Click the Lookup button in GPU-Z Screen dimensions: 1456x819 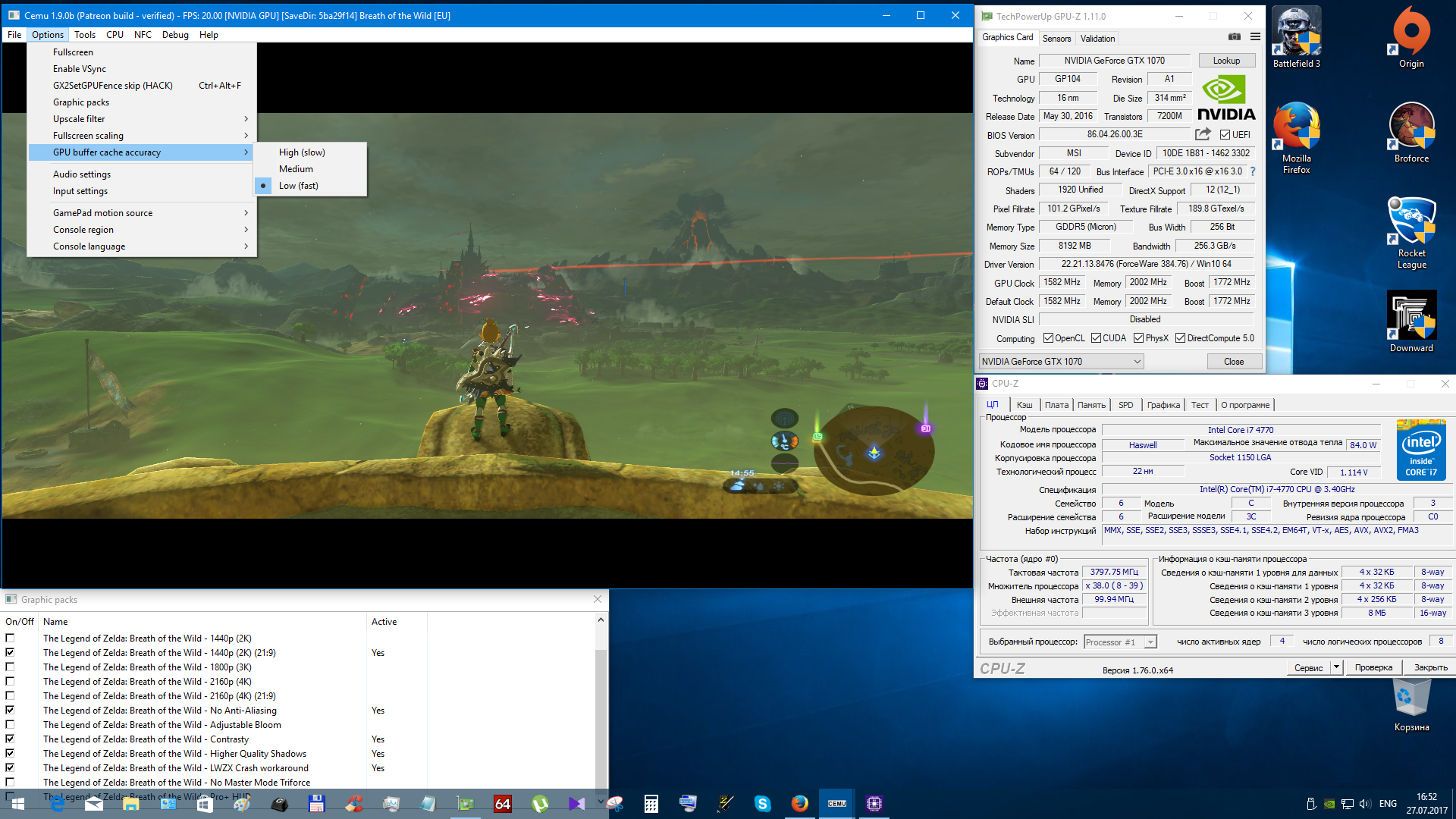pyautogui.click(x=1226, y=61)
